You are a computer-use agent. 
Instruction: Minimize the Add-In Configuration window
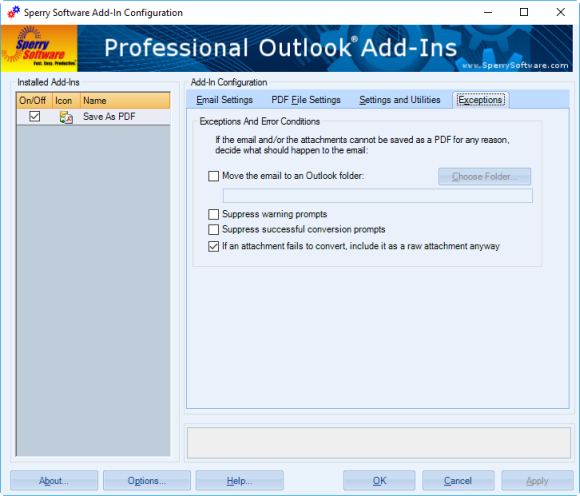[x=488, y=12]
